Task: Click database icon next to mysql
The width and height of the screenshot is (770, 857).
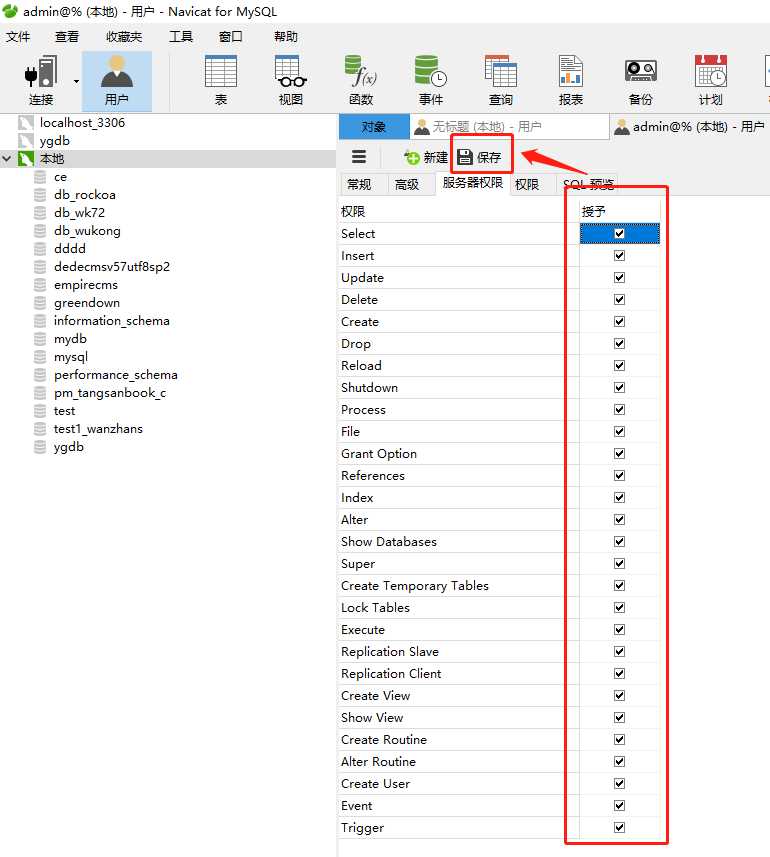Action: click(40, 357)
